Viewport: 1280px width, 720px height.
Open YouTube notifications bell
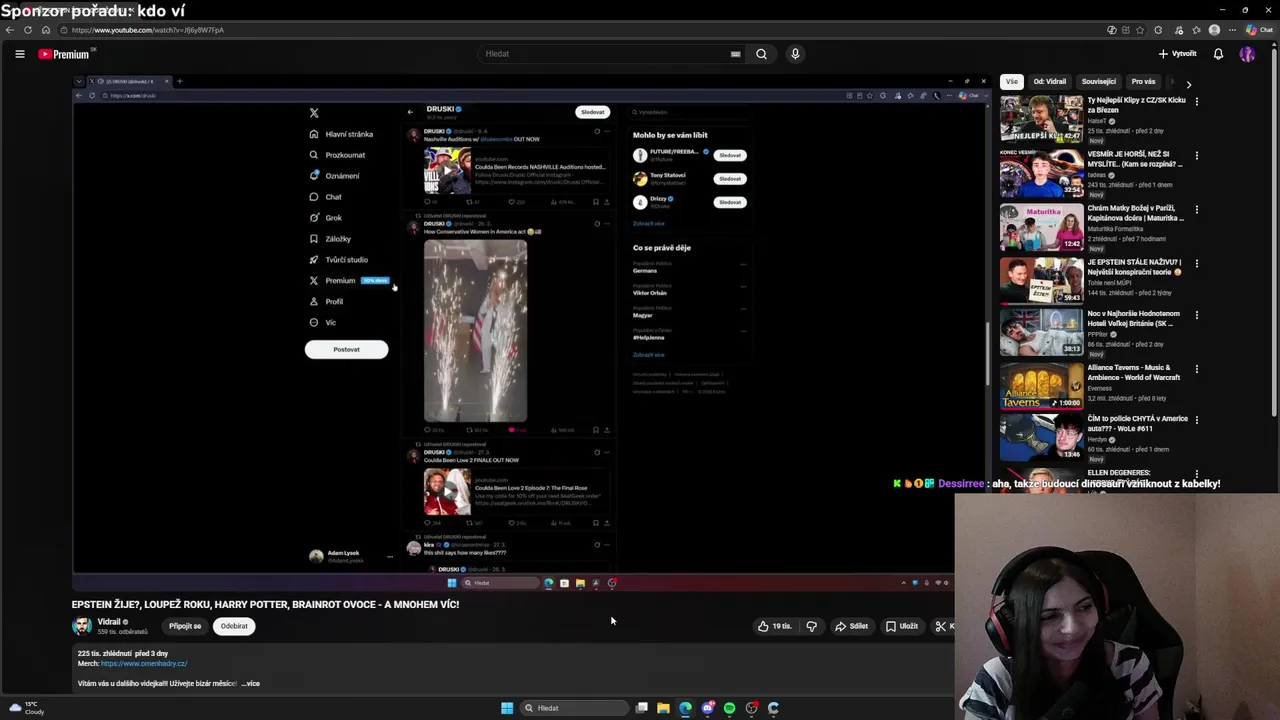click(1218, 54)
